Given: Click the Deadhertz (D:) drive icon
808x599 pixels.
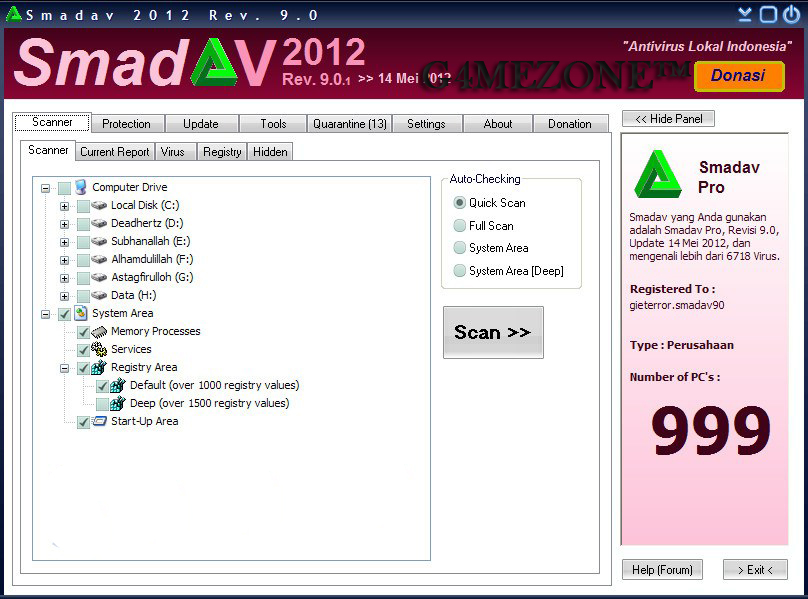Looking at the screenshot, I should coord(99,224).
